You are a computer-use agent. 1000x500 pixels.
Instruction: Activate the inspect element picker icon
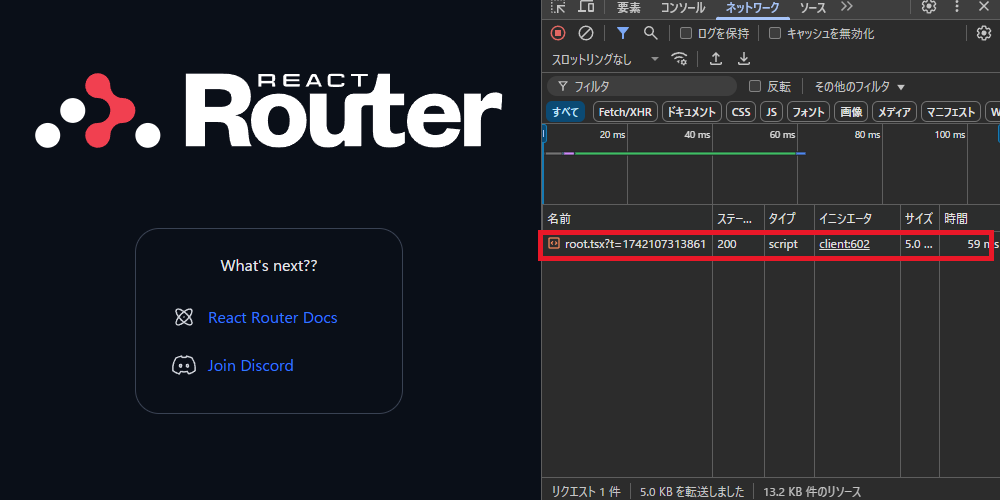click(x=558, y=7)
